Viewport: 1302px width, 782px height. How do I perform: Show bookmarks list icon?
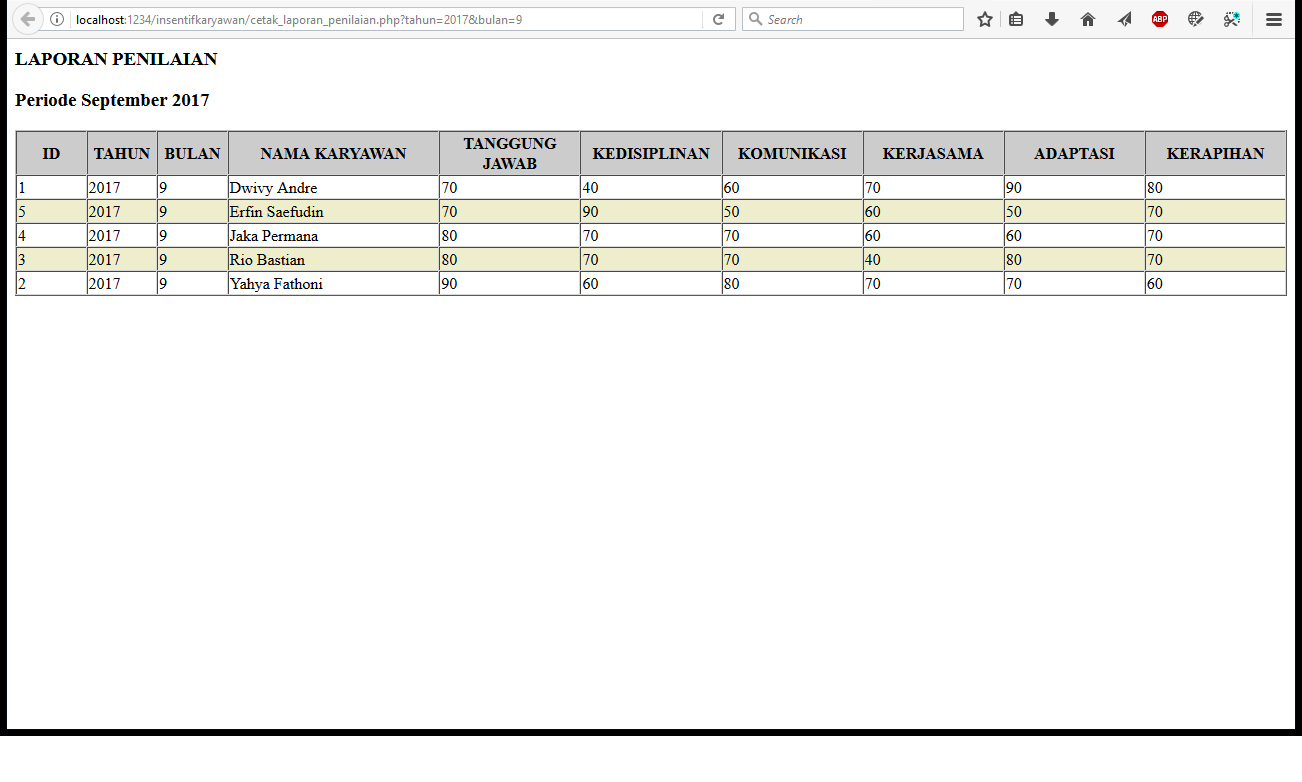pos(1016,19)
